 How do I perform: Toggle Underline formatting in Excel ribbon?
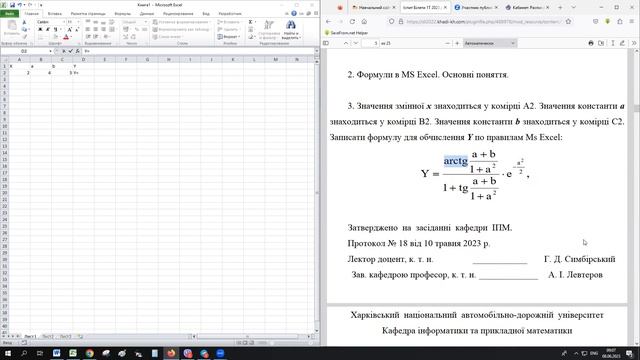(56, 29)
